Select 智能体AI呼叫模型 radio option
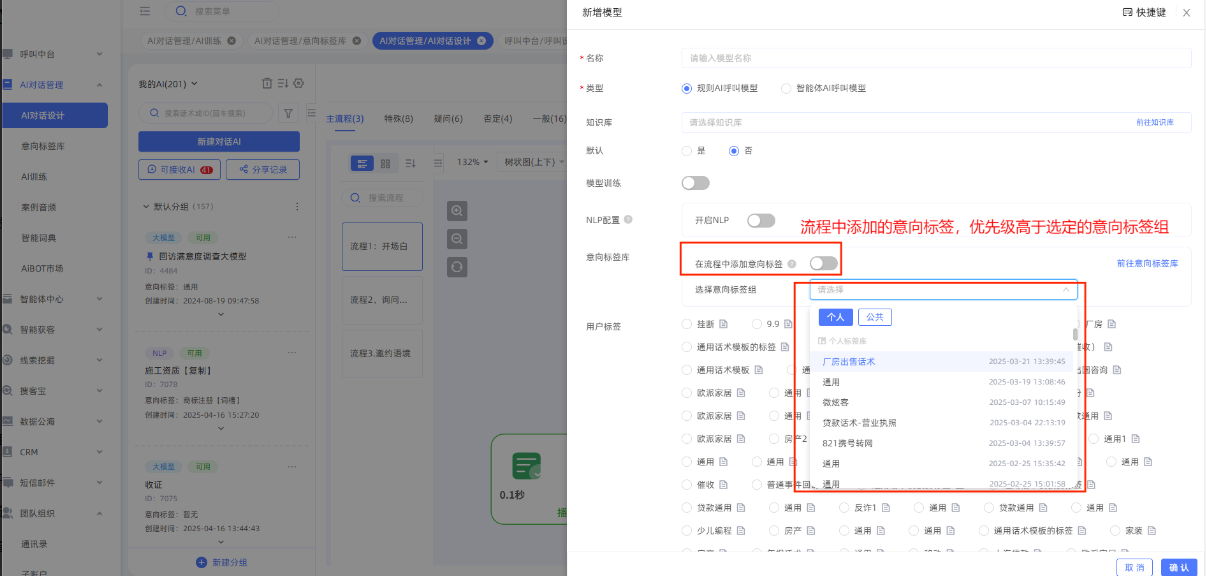The width and height of the screenshot is (1206, 576). pos(786,88)
